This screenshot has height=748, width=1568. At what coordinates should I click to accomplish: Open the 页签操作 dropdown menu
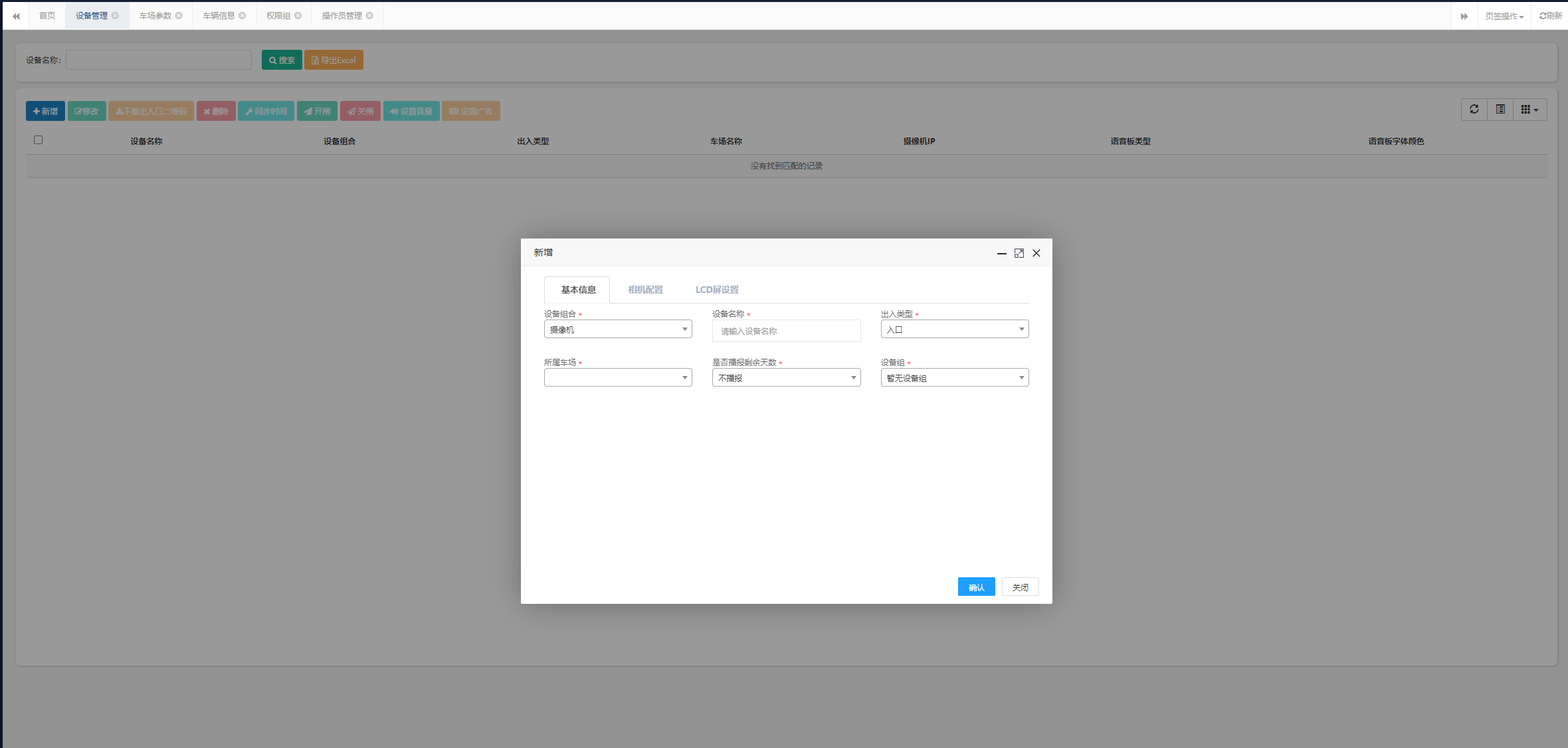pos(1504,16)
